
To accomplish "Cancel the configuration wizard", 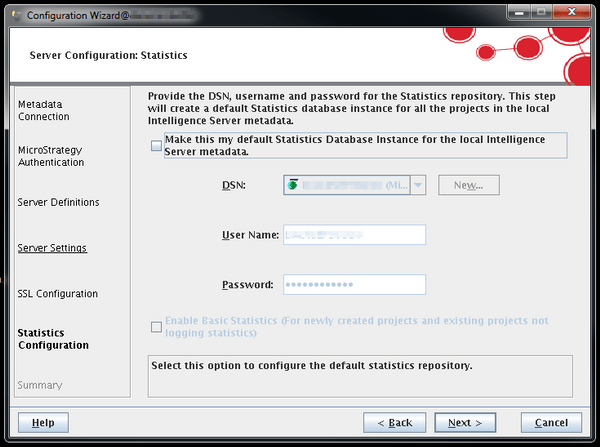I will click(x=551, y=423).
